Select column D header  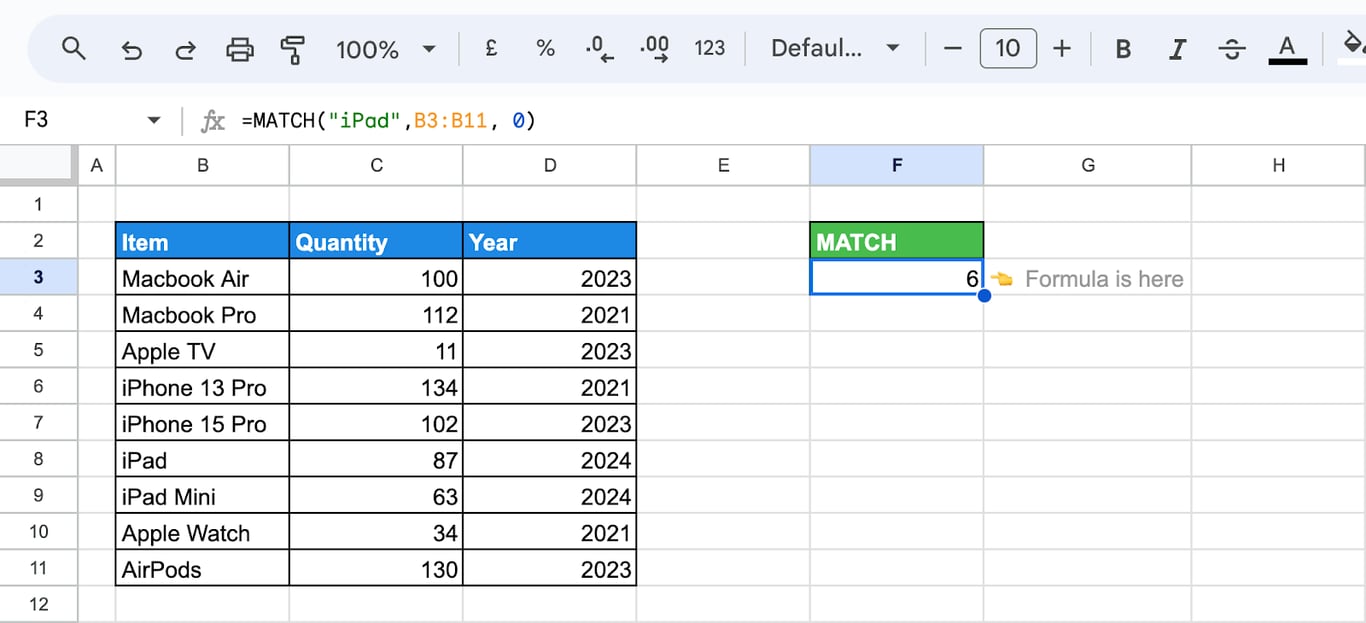550,166
